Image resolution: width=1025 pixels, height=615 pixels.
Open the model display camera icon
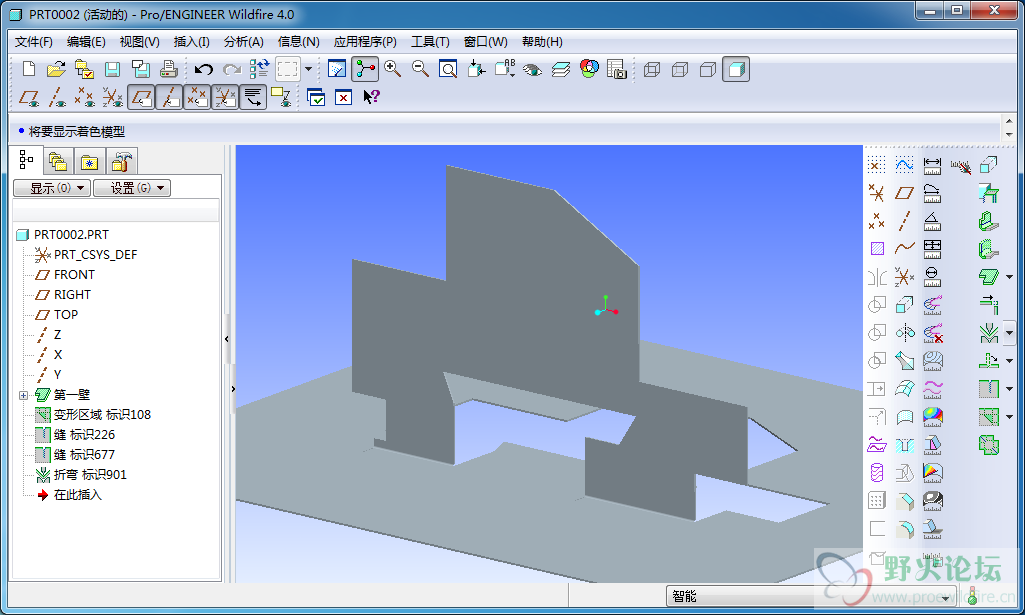tap(616, 69)
